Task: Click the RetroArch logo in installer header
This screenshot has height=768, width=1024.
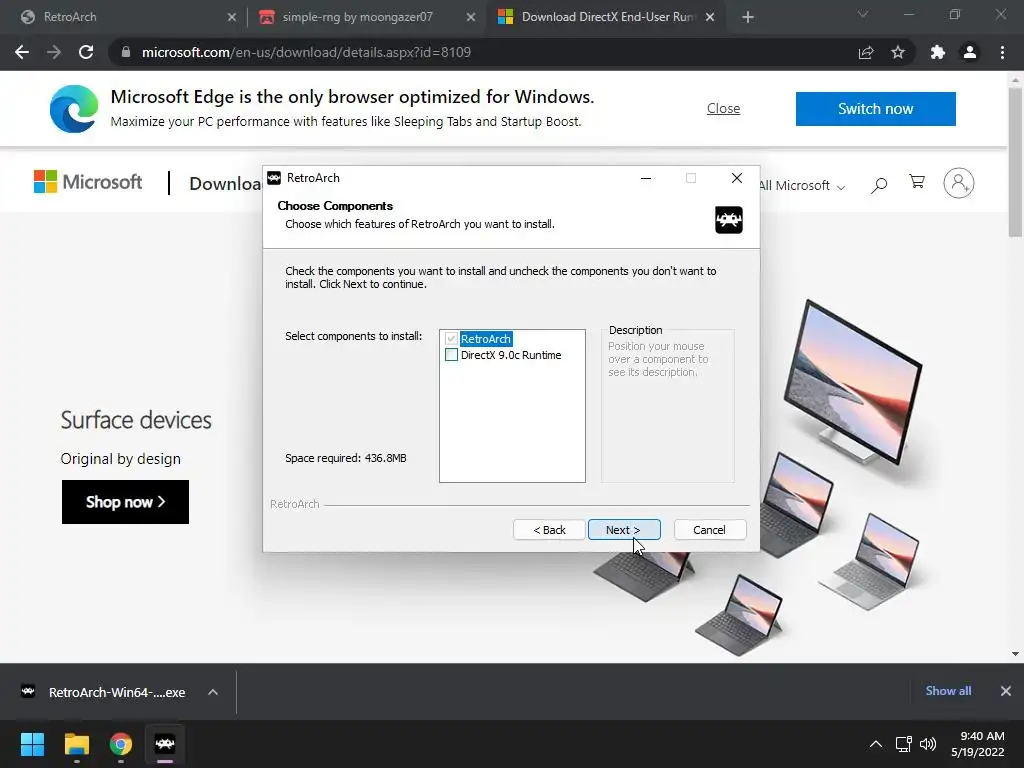Action: click(x=729, y=220)
